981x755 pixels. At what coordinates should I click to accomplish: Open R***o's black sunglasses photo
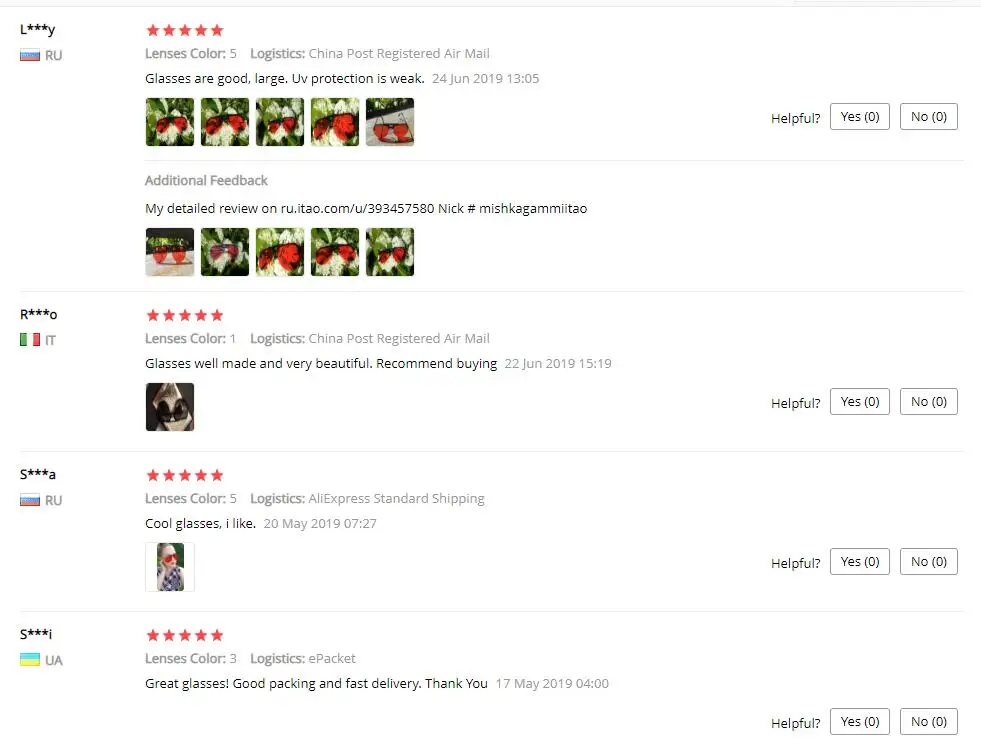point(170,407)
